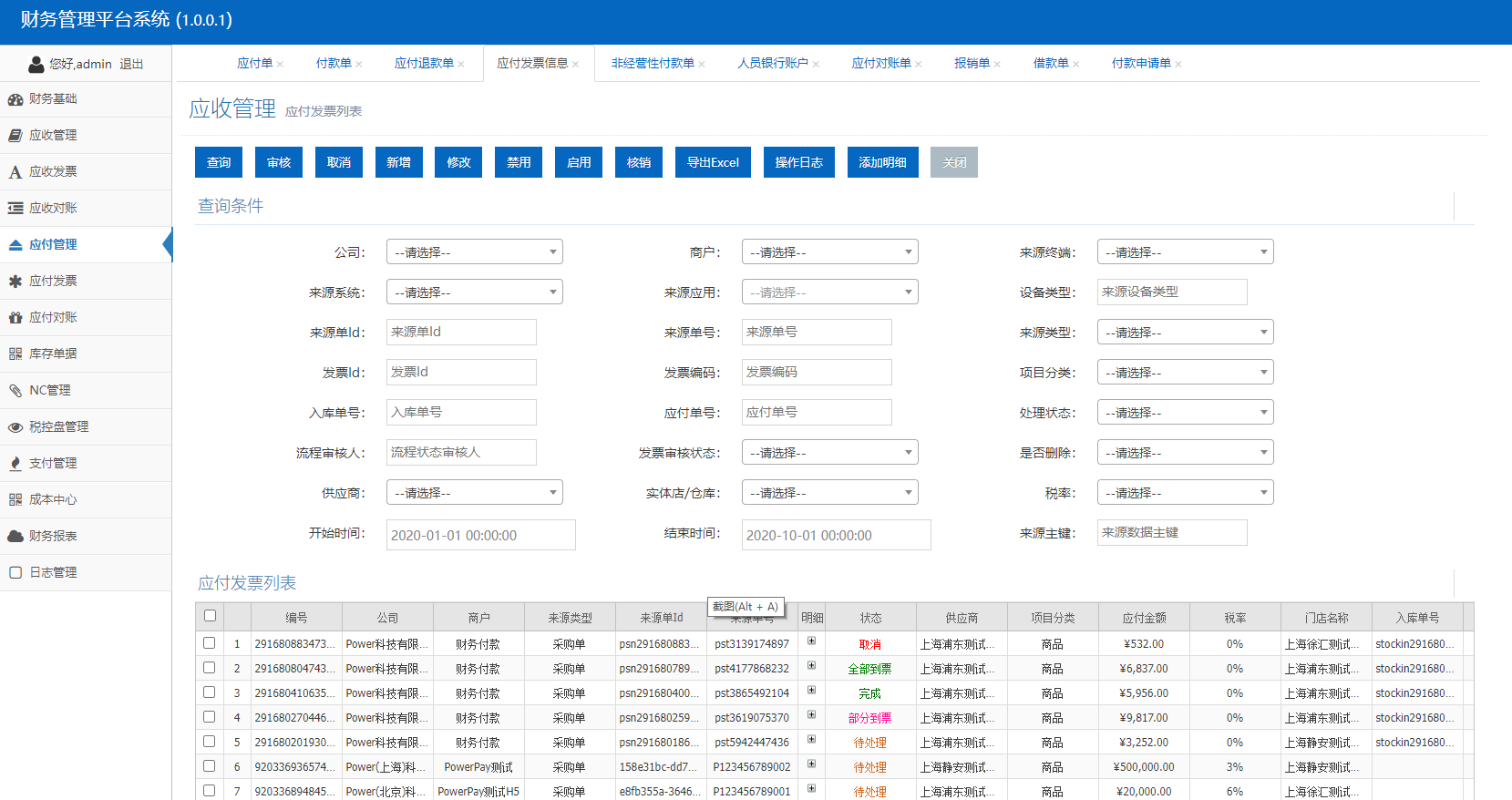Click the 财务报表 cloud icon
The image size is (1512, 800).
(x=15, y=537)
